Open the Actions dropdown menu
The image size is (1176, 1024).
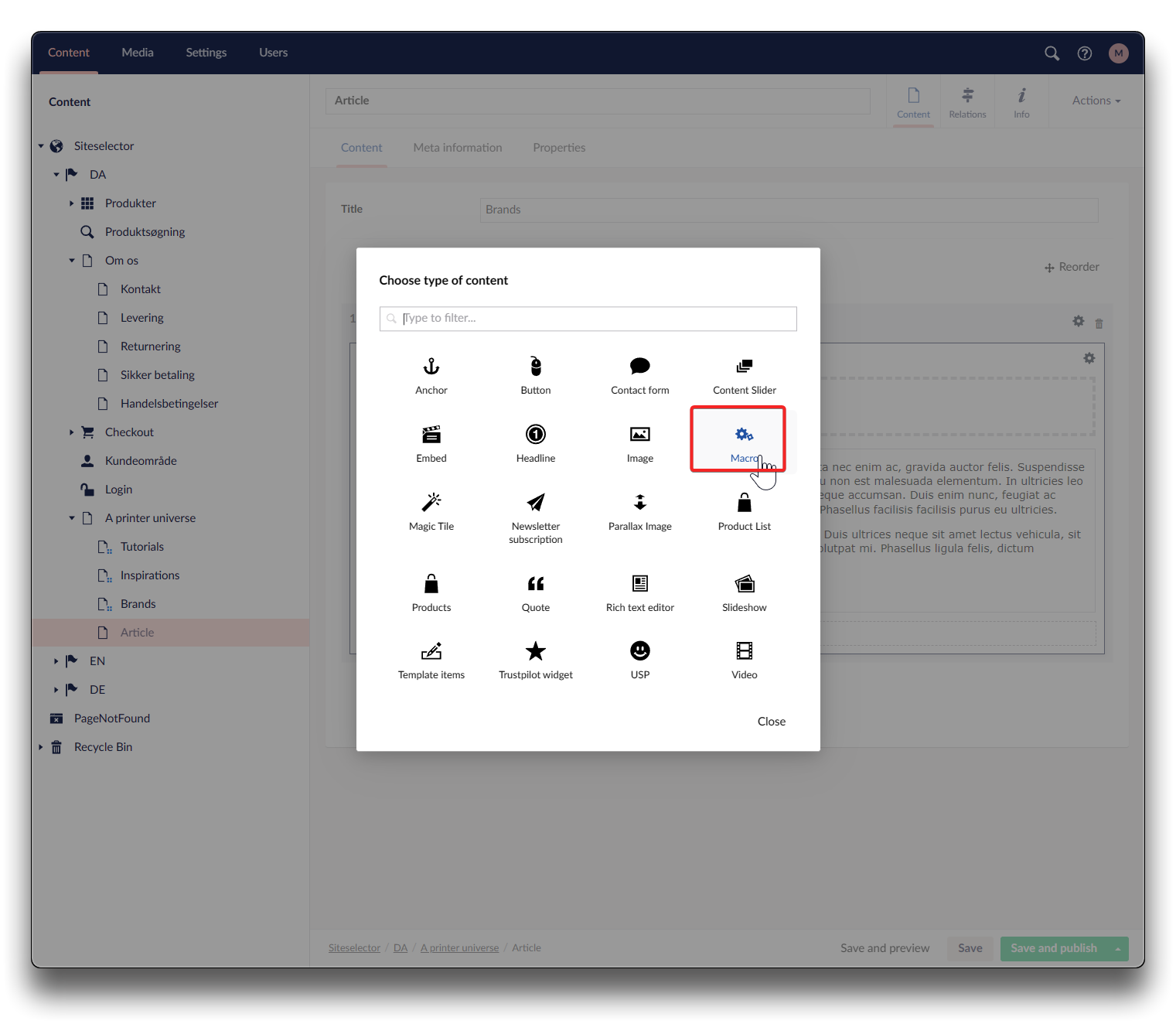click(1096, 101)
